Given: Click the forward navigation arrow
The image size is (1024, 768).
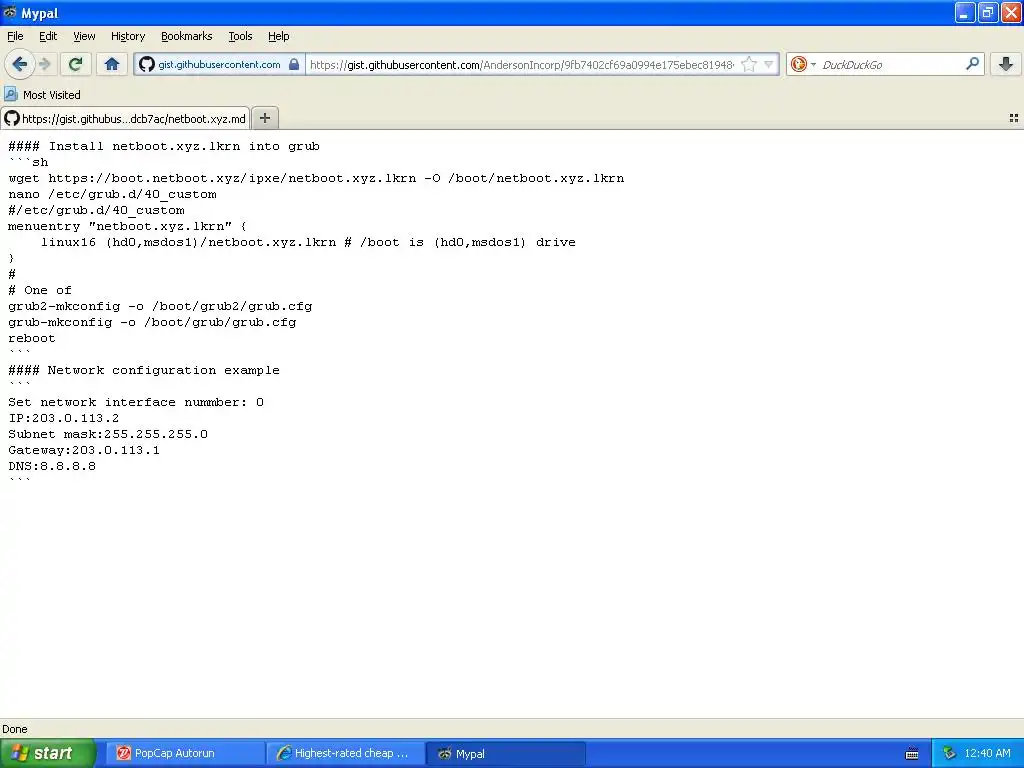Looking at the screenshot, I should tap(44, 64).
